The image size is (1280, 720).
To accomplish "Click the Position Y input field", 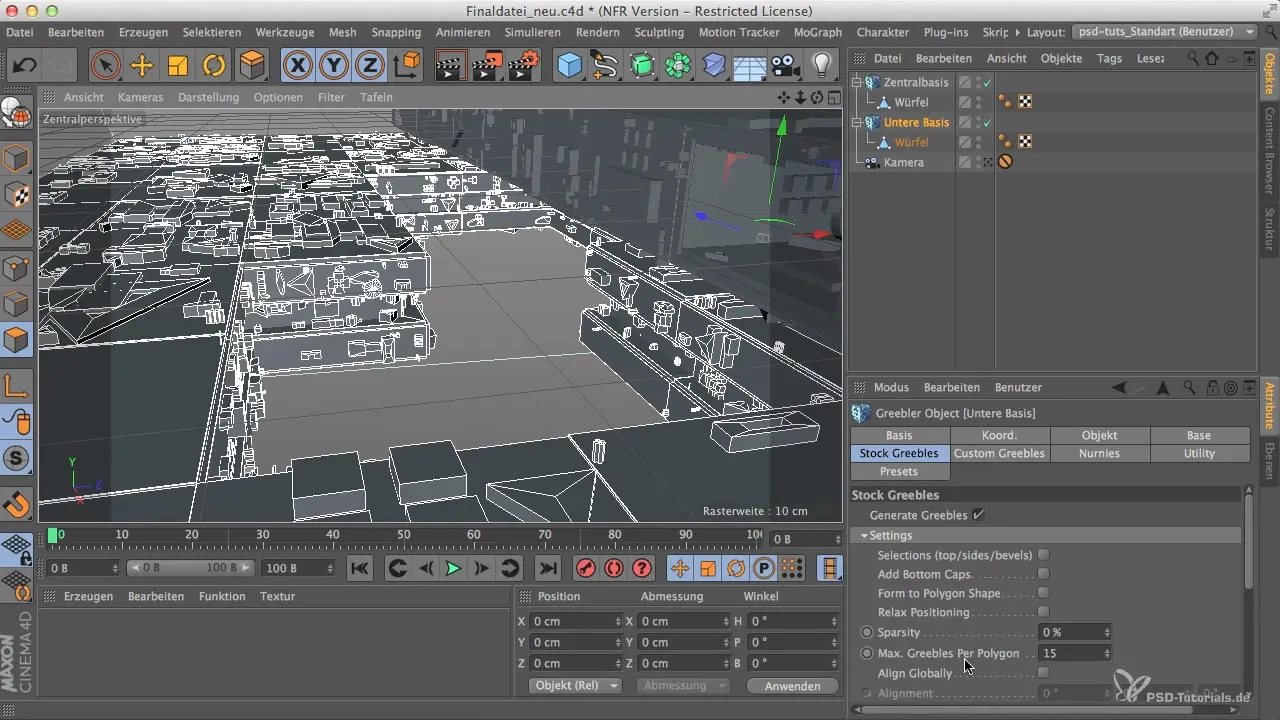I will [575, 642].
